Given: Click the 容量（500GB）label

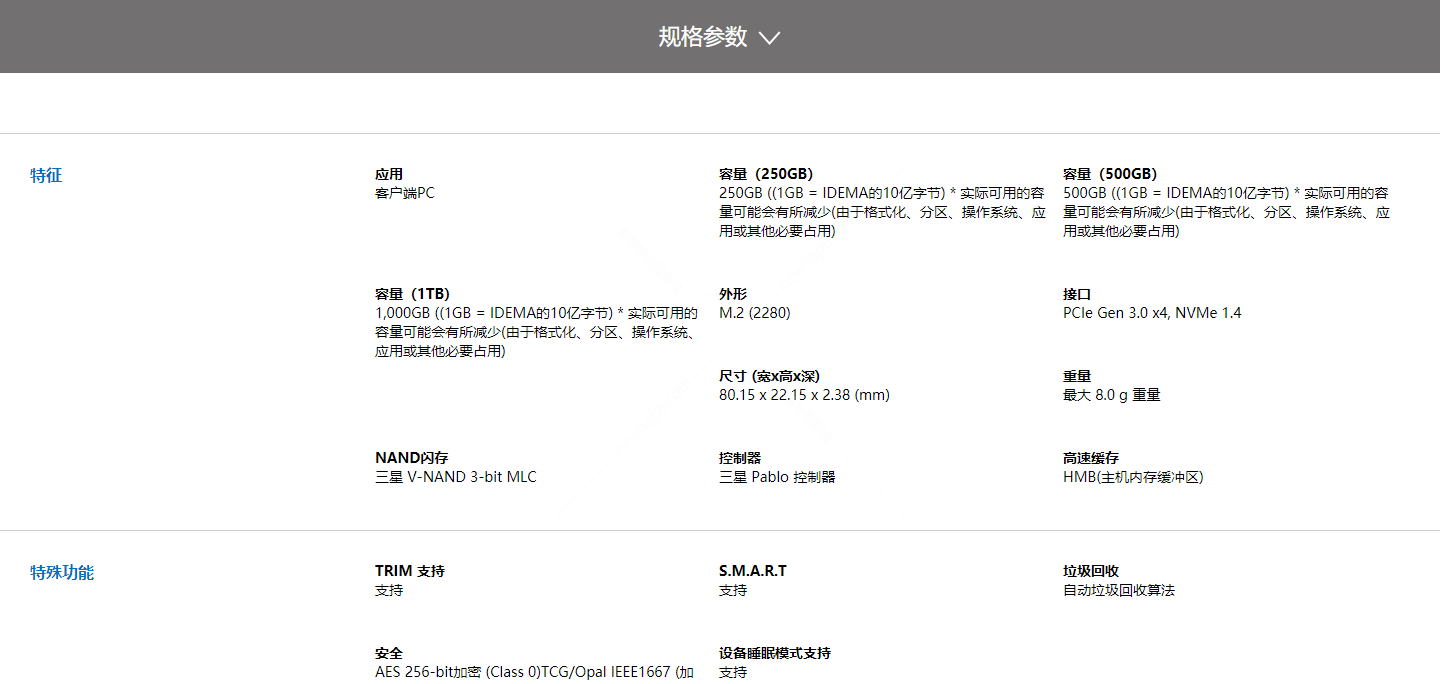Looking at the screenshot, I should tap(1110, 174).
